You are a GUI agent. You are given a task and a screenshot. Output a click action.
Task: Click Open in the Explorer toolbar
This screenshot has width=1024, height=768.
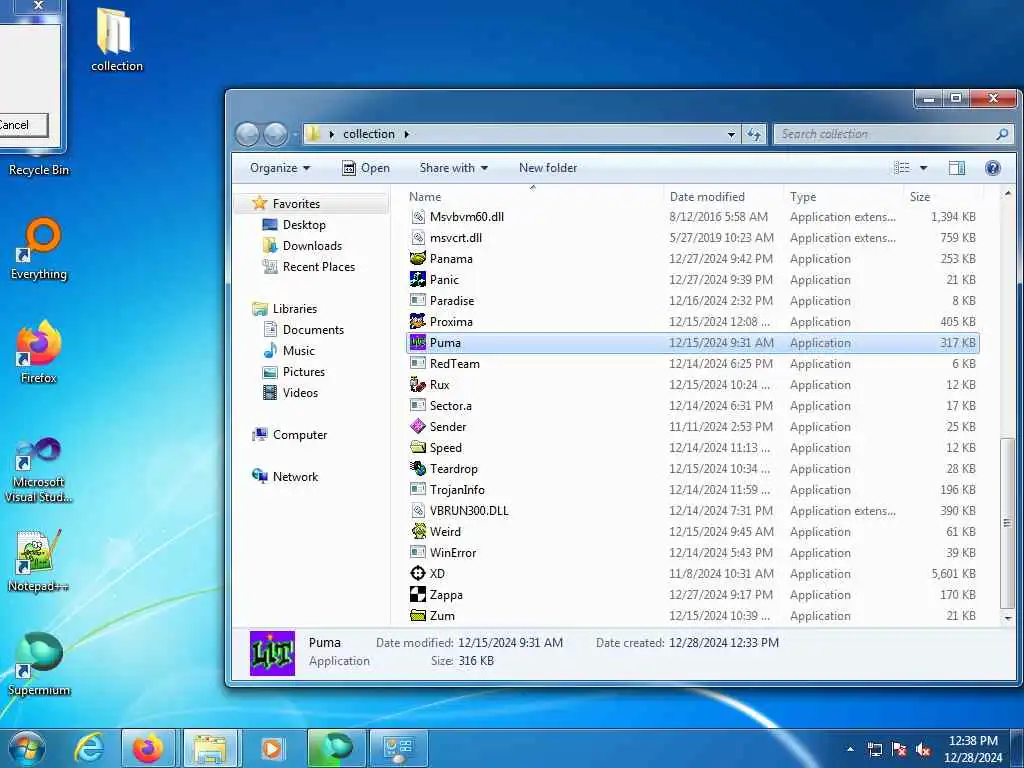(x=366, y=168)
